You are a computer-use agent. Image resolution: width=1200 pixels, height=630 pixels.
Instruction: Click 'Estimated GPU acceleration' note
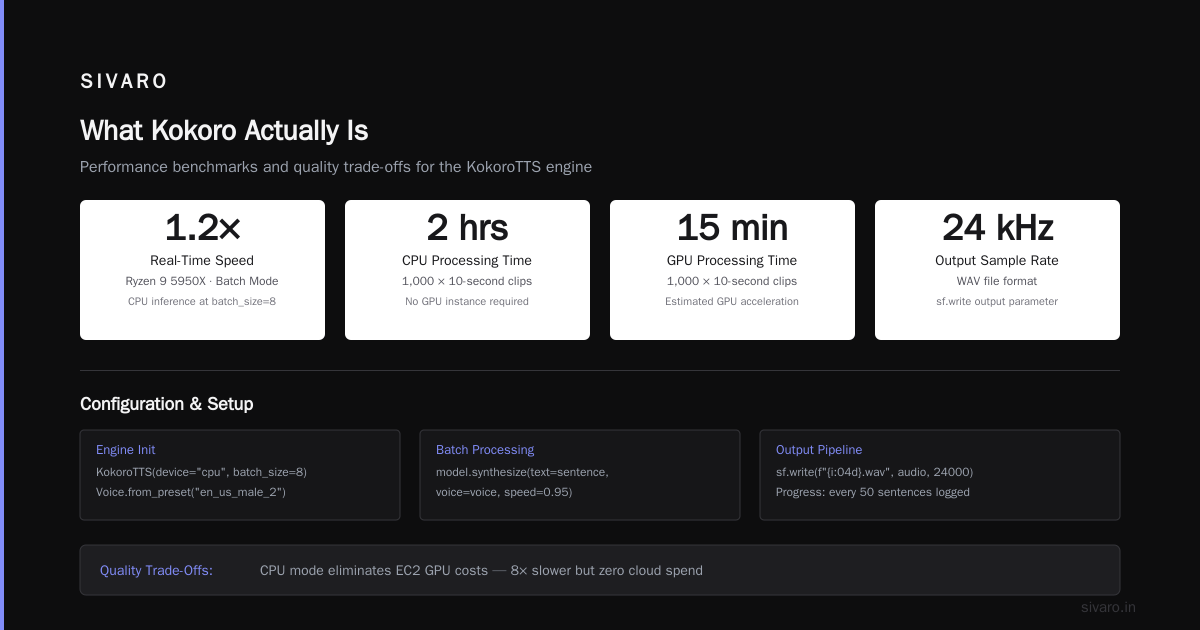732,301
